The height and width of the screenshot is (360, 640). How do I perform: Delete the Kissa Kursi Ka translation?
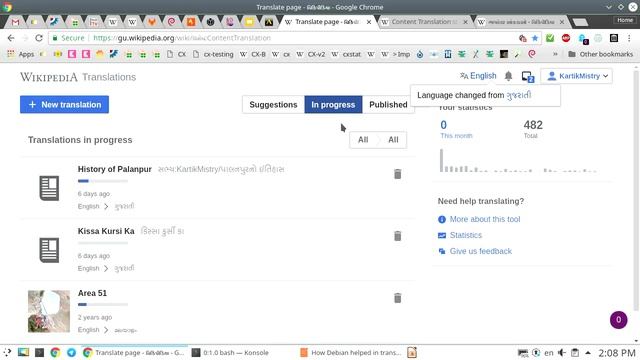(398, 236)
